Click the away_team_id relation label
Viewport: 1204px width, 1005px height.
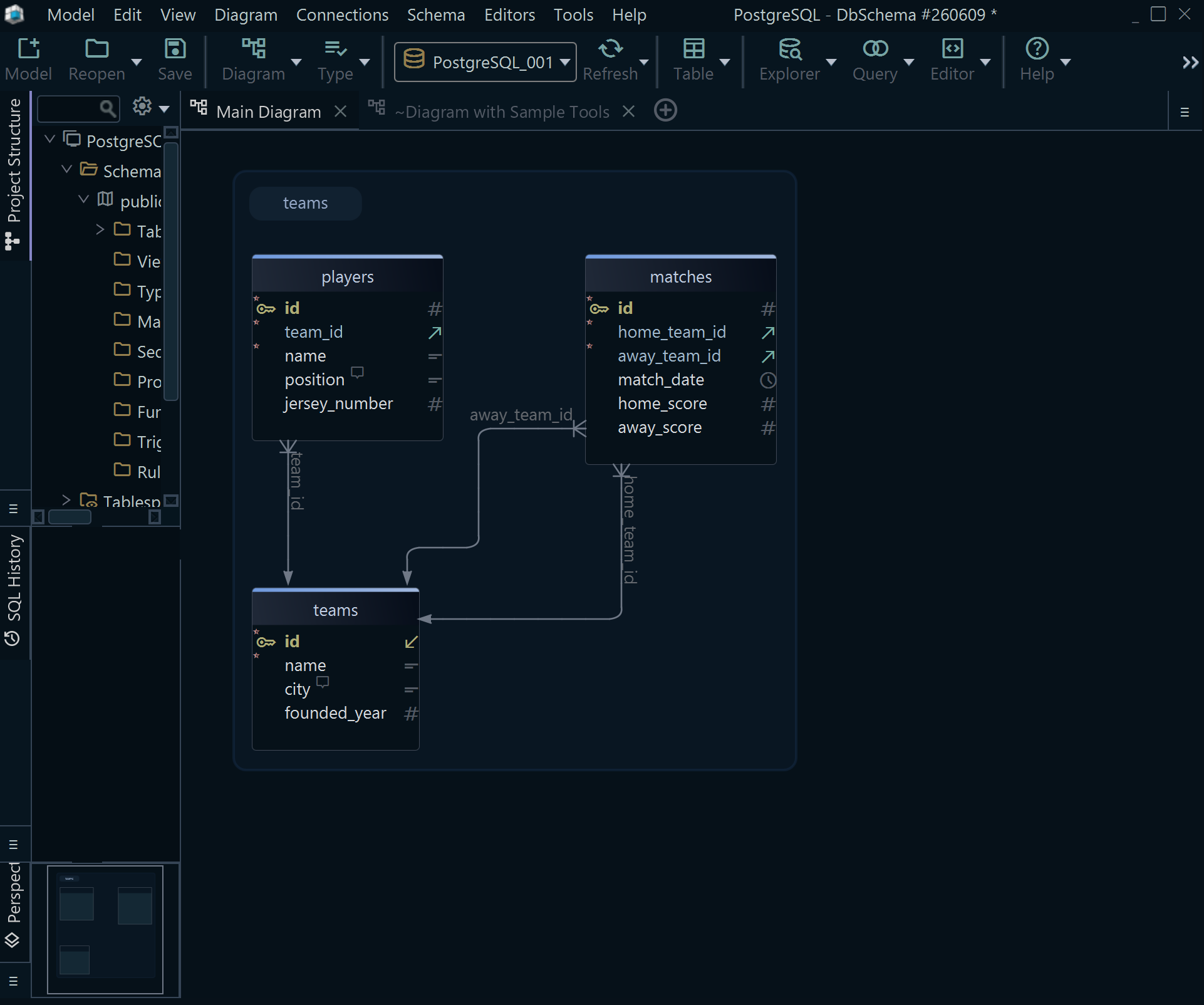(x=521, y=415)
